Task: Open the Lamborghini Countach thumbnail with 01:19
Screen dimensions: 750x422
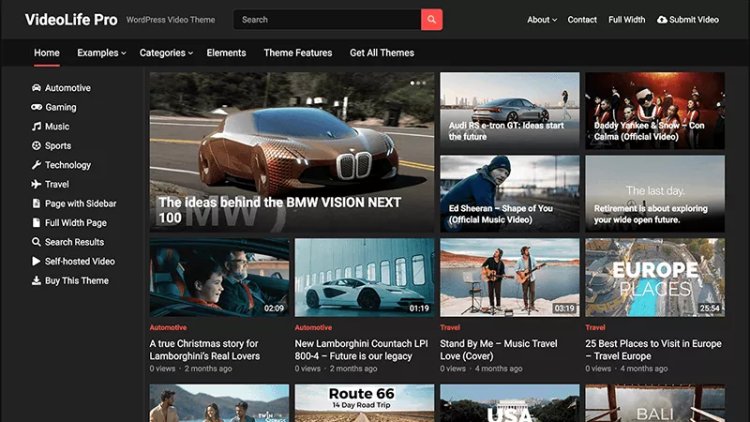Action: pyautogui.click(x=364, y=278)
